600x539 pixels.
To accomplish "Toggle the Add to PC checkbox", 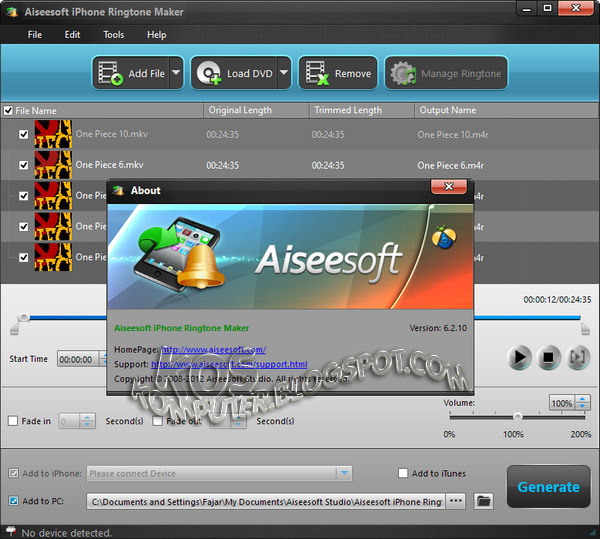I will click(x=13, y=501).
